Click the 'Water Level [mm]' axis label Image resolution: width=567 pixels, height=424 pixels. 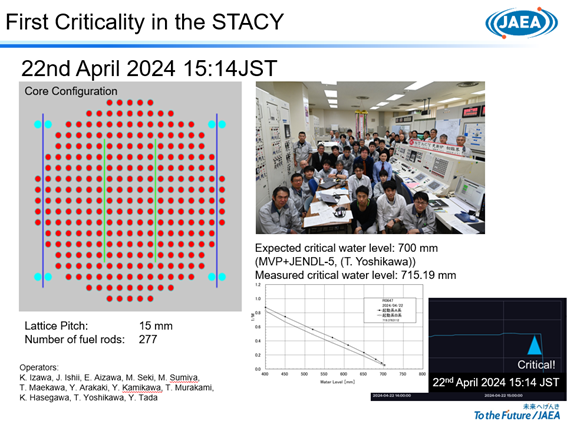pos(337,382)
